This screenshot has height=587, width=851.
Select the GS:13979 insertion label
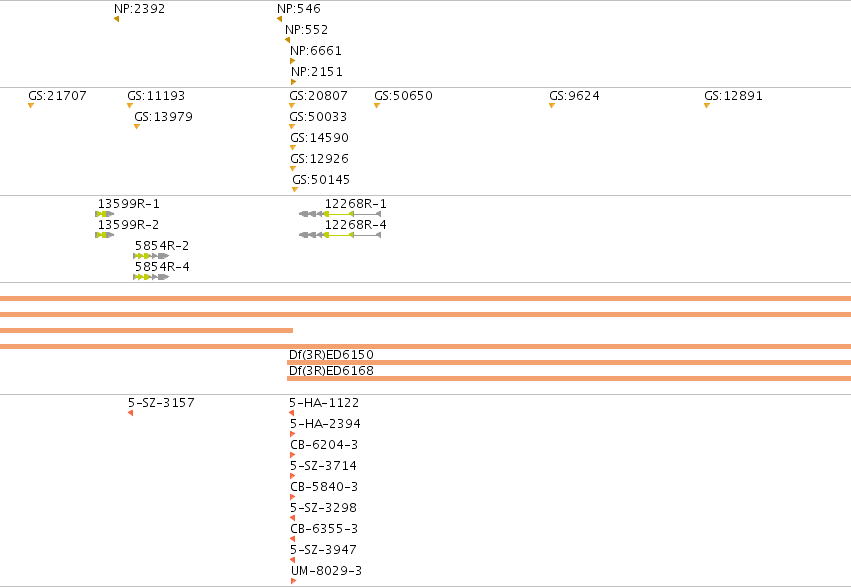point(163,117)
